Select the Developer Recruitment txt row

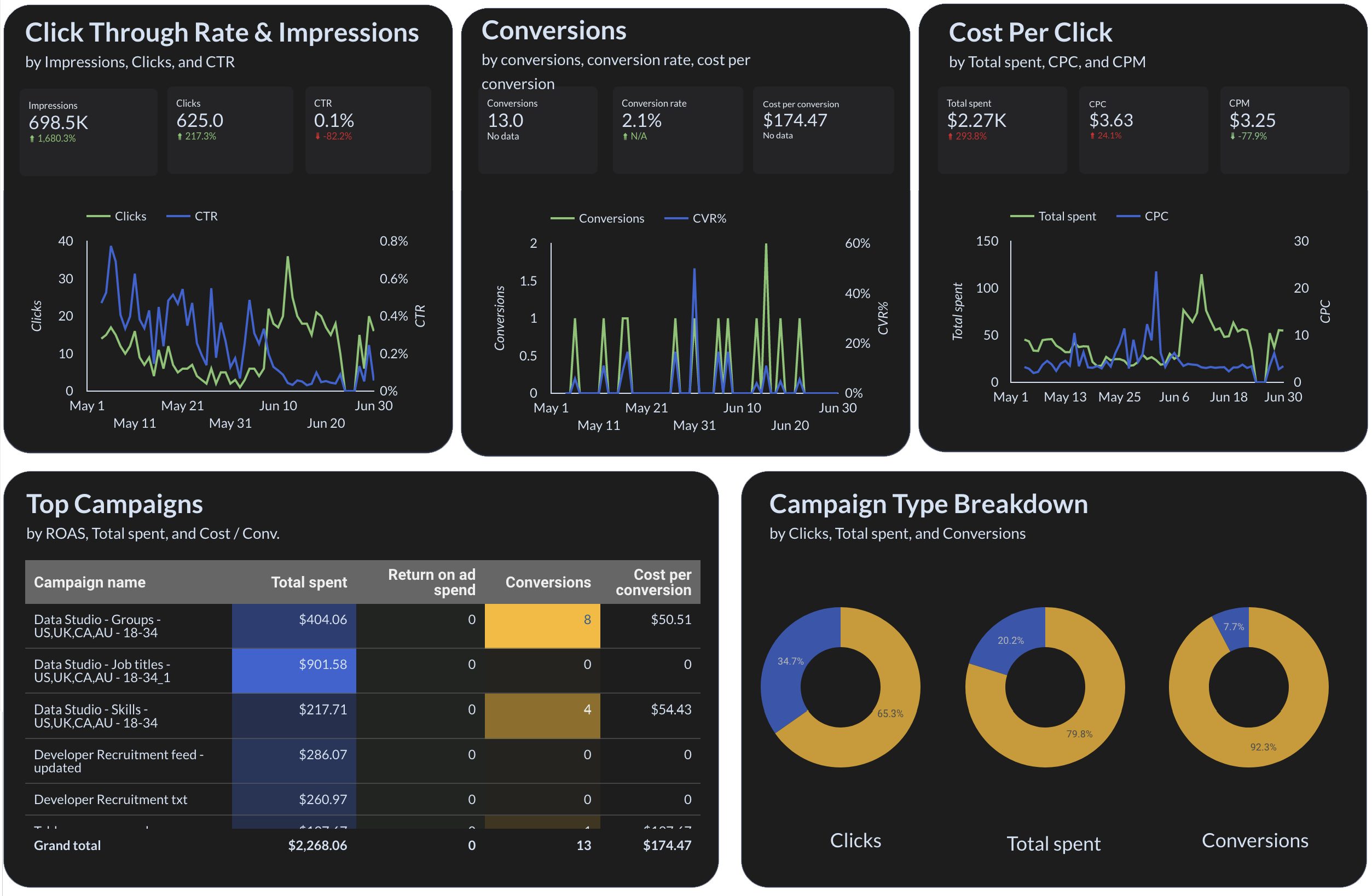(x=363, y=800)
